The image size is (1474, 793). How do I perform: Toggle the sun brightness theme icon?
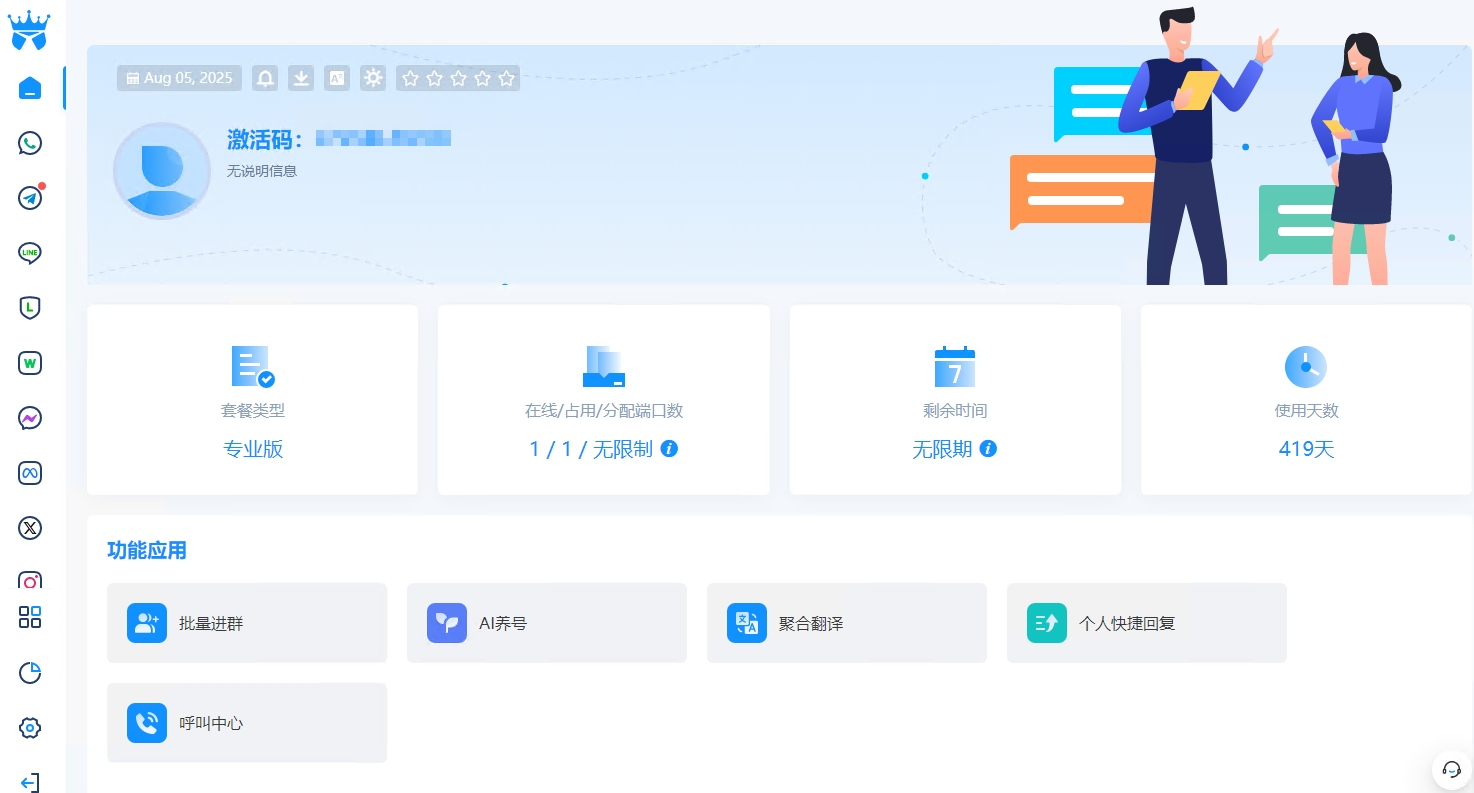[373, 78]
